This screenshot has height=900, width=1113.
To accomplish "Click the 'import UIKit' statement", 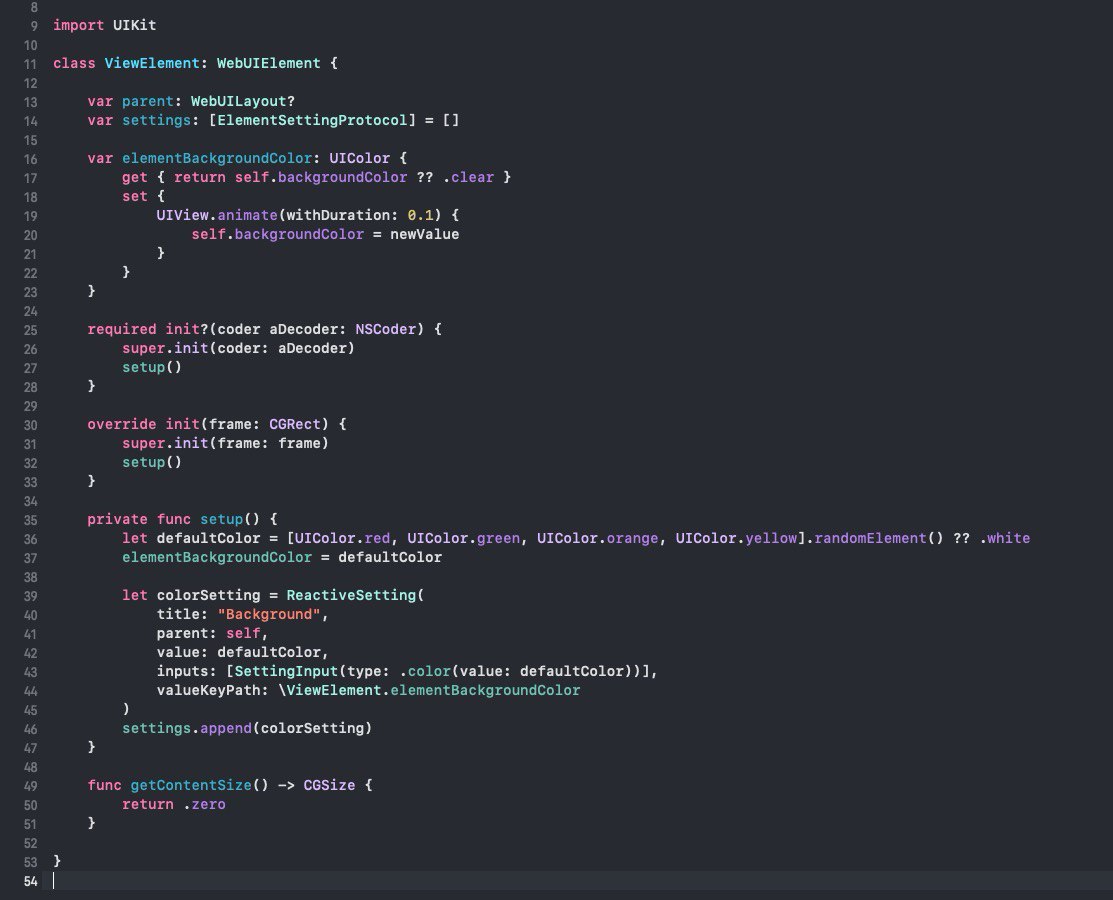I will tap(104, 26).
